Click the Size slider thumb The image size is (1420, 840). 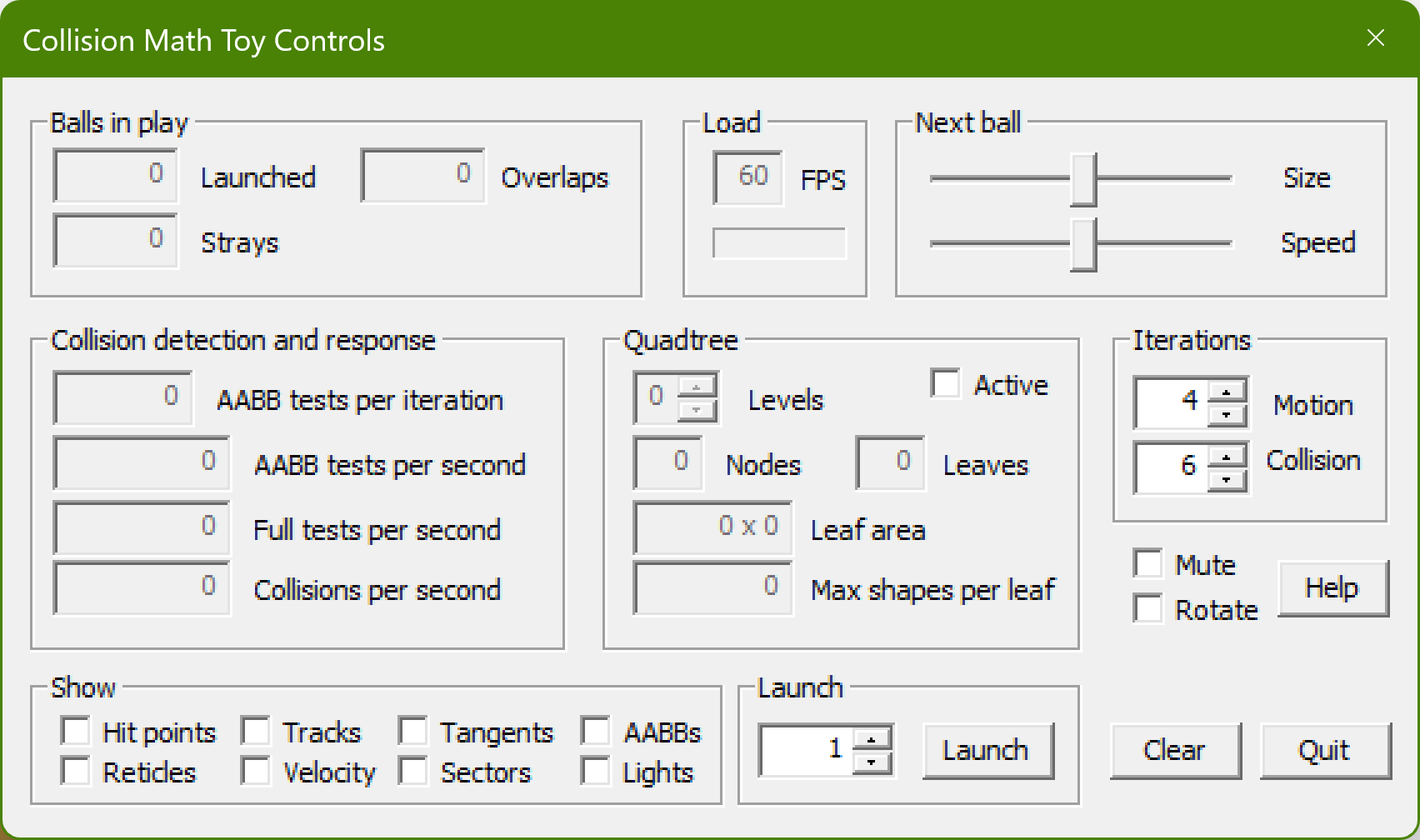point(1083,179)
